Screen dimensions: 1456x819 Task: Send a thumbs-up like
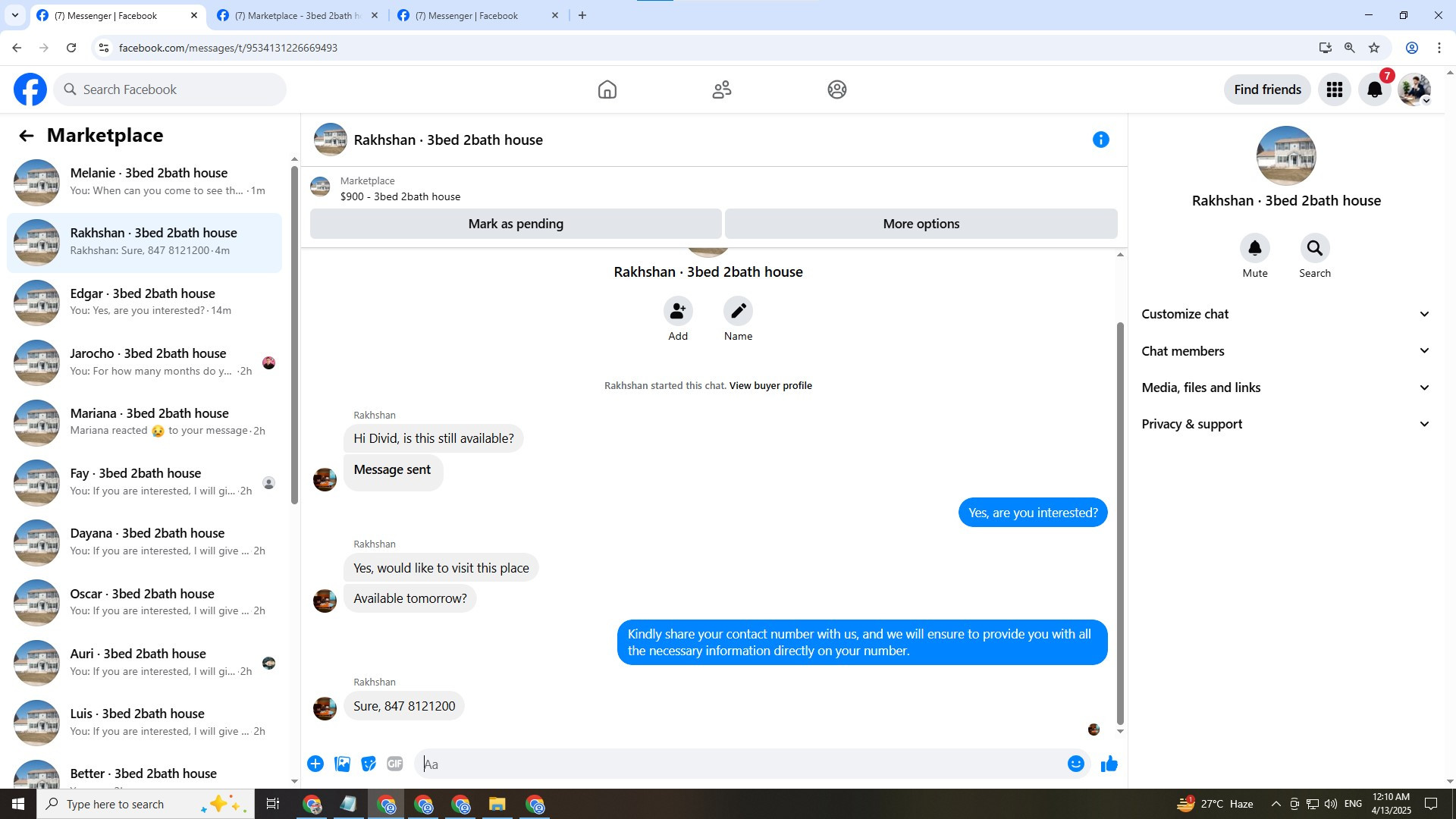[1109, 764]
